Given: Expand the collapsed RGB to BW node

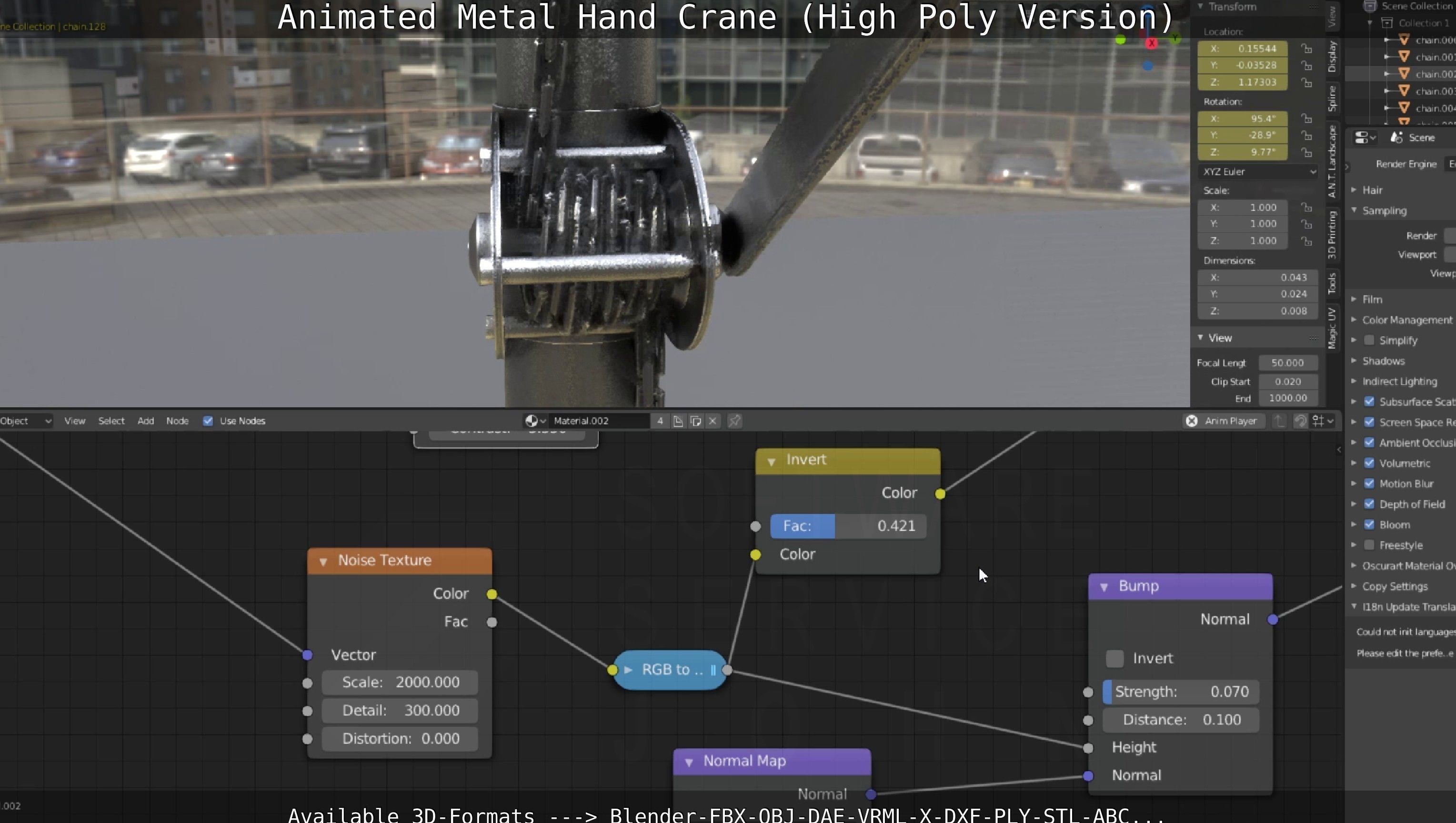Looking at the screenshot, I should tap(628, 670).
